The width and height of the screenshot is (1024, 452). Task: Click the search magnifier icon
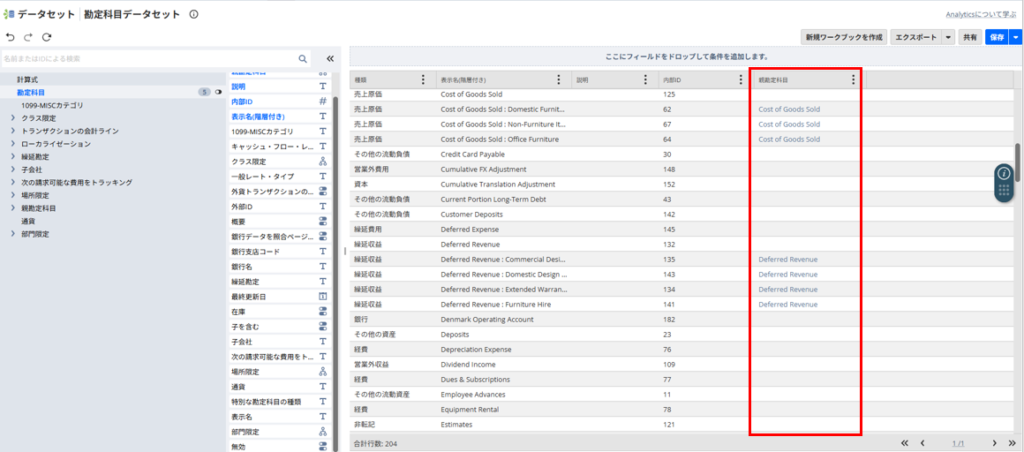pos(303,59)
